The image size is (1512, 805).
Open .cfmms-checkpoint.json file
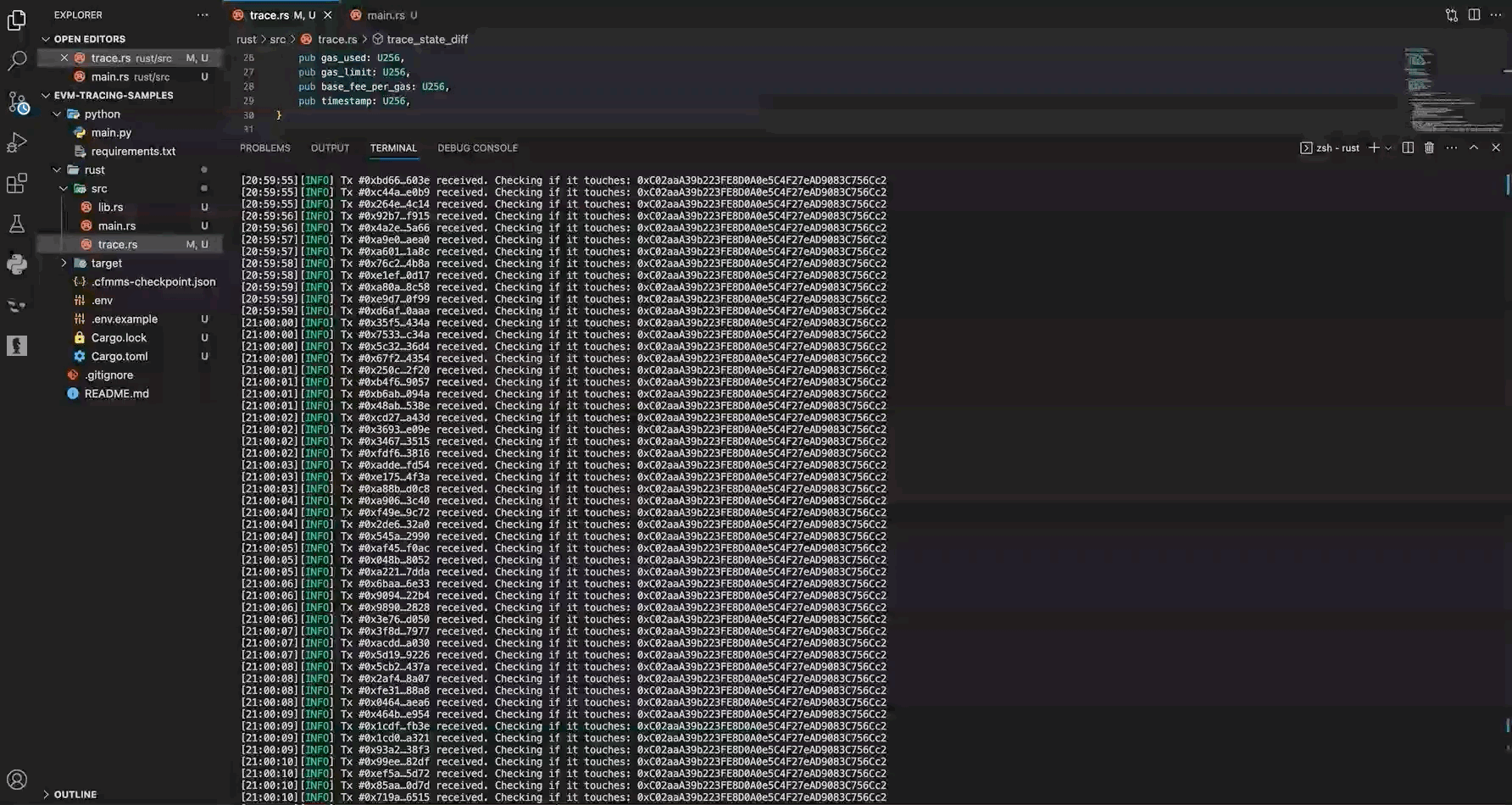(x=153, y=282)
